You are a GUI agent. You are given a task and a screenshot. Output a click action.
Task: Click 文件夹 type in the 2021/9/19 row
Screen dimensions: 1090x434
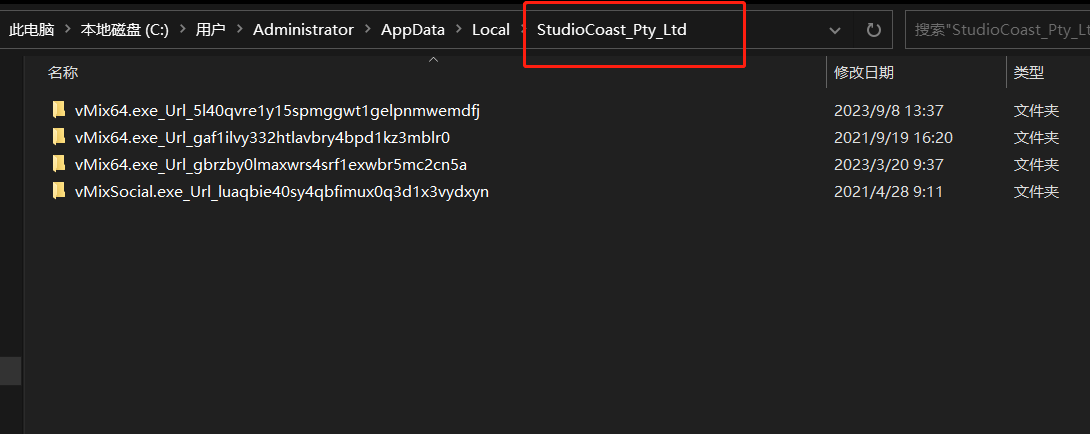click(x=1036, y=138)
